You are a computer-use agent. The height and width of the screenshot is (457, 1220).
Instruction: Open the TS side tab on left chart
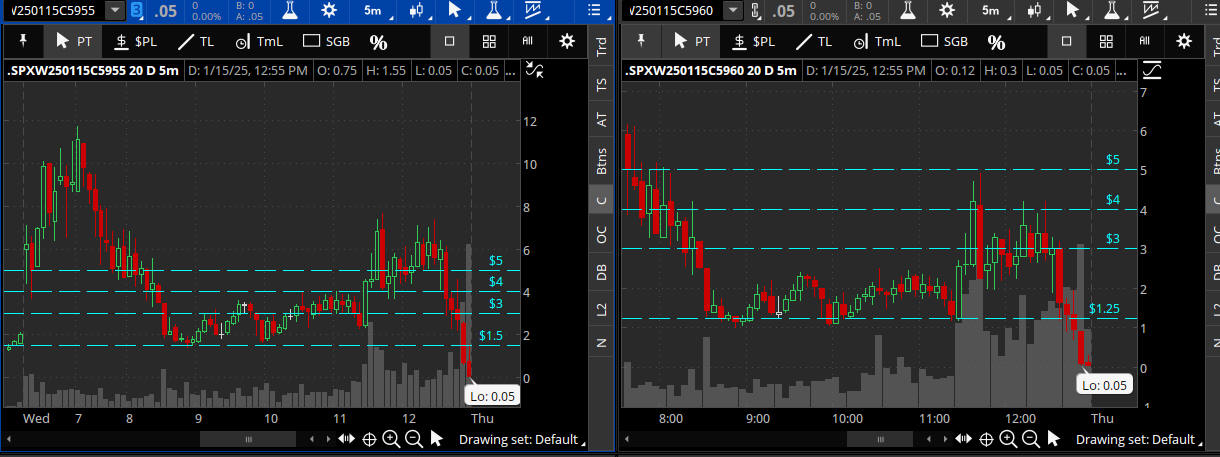601,84
